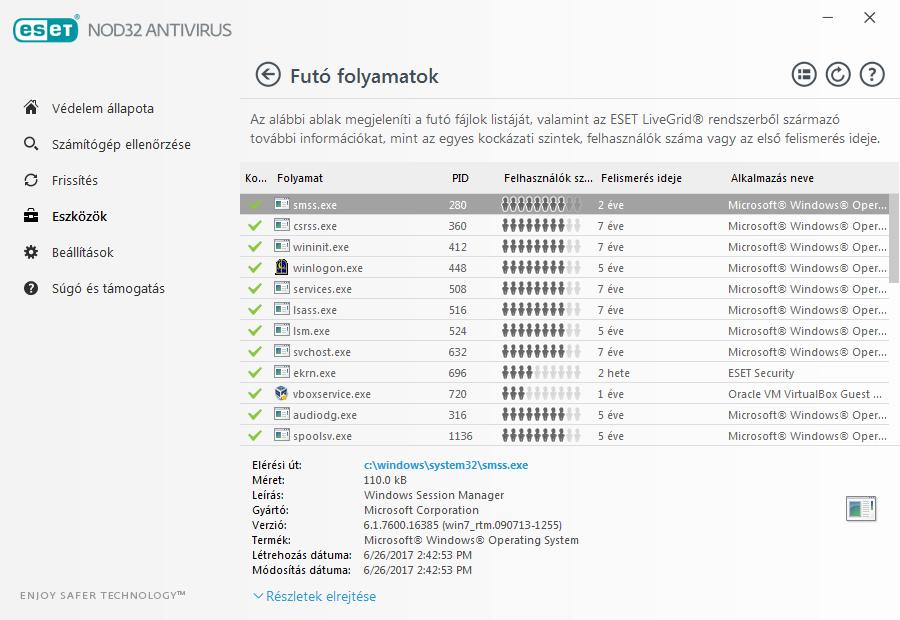The image size is (900, 620).
Task: Click the users count icons for vboxservice.exe
Action: click(x=541, y=394)
